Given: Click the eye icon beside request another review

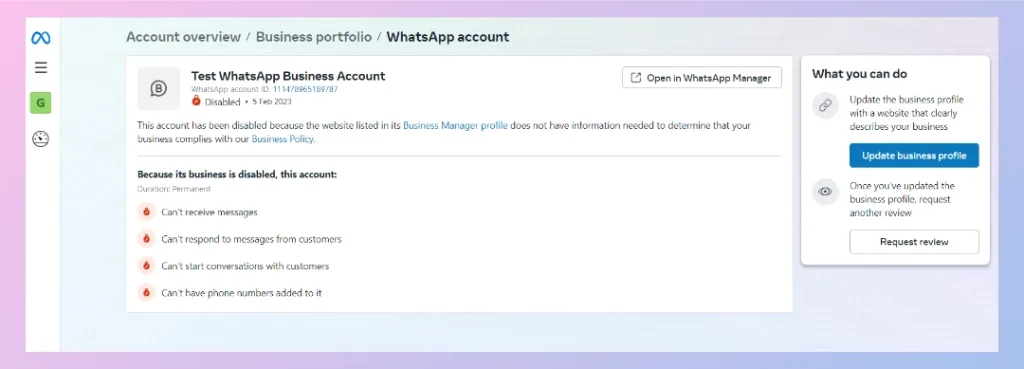Looking at the screenshot, I should 825,191.
